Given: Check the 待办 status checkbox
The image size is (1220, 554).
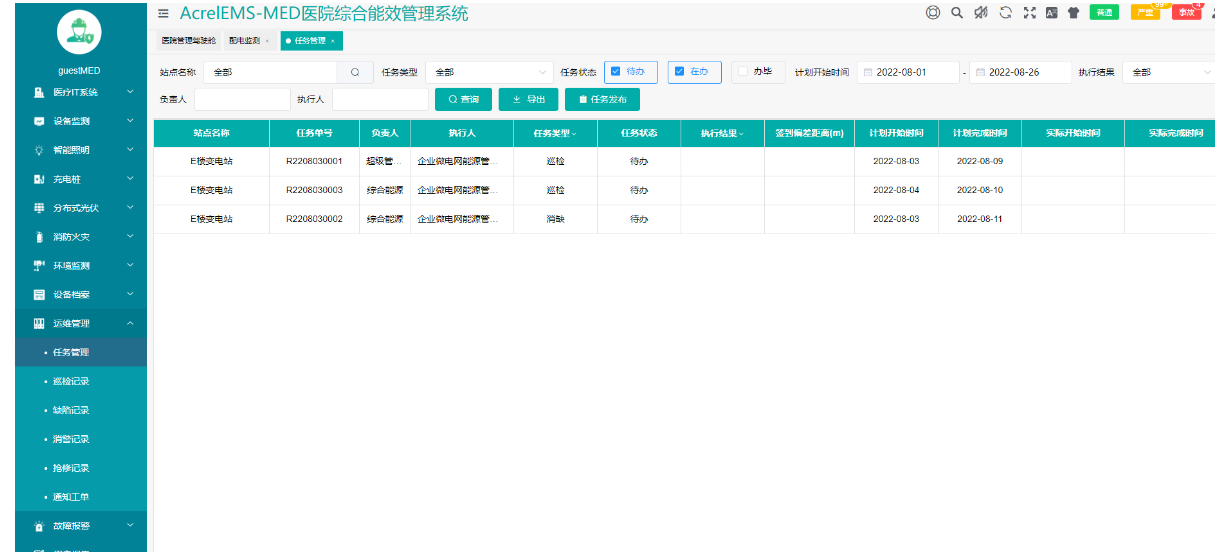Looking at the screenshot, I should pyautogui.click(x=616, y=71).
